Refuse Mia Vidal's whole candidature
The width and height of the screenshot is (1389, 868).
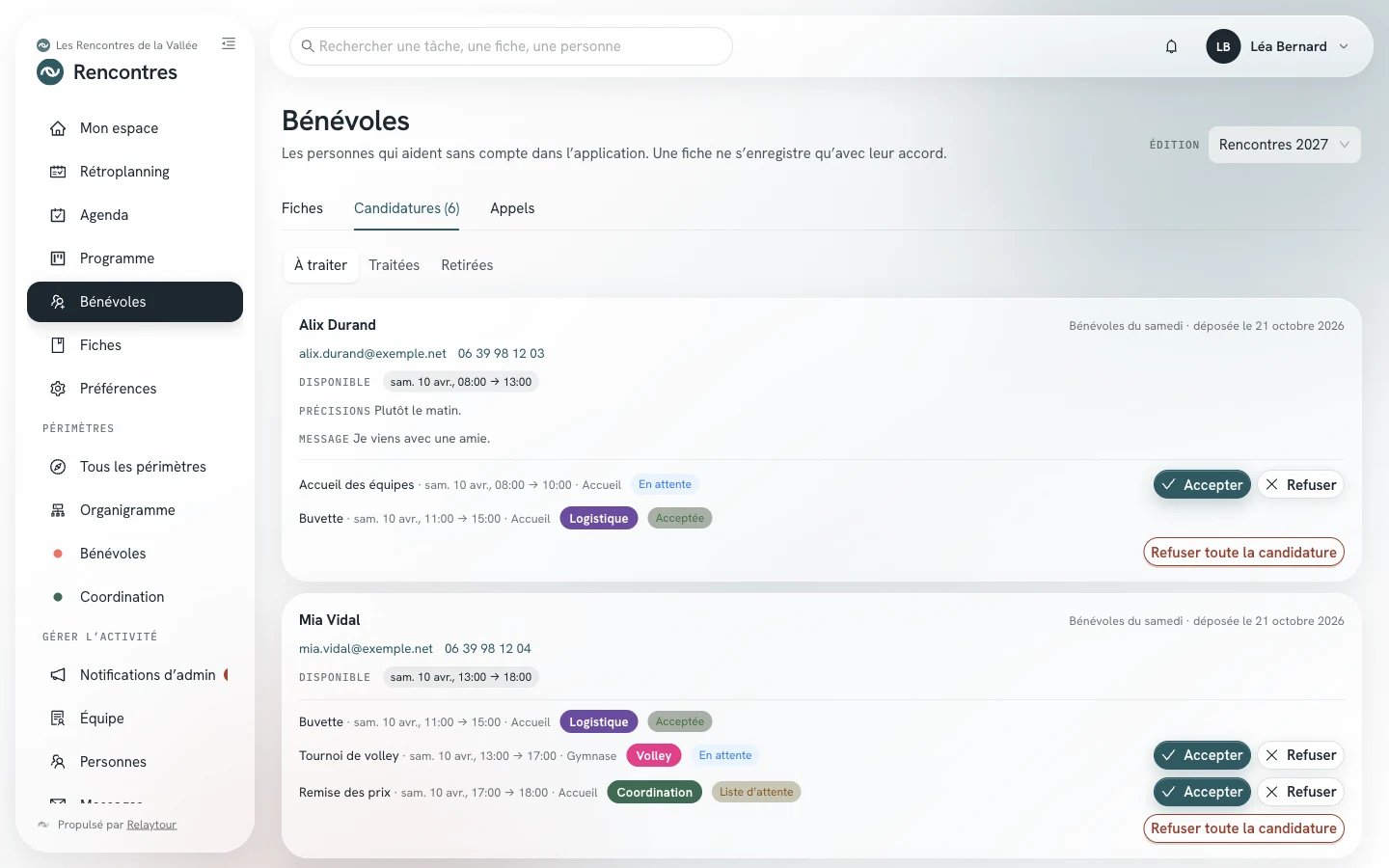(1243, 828)
